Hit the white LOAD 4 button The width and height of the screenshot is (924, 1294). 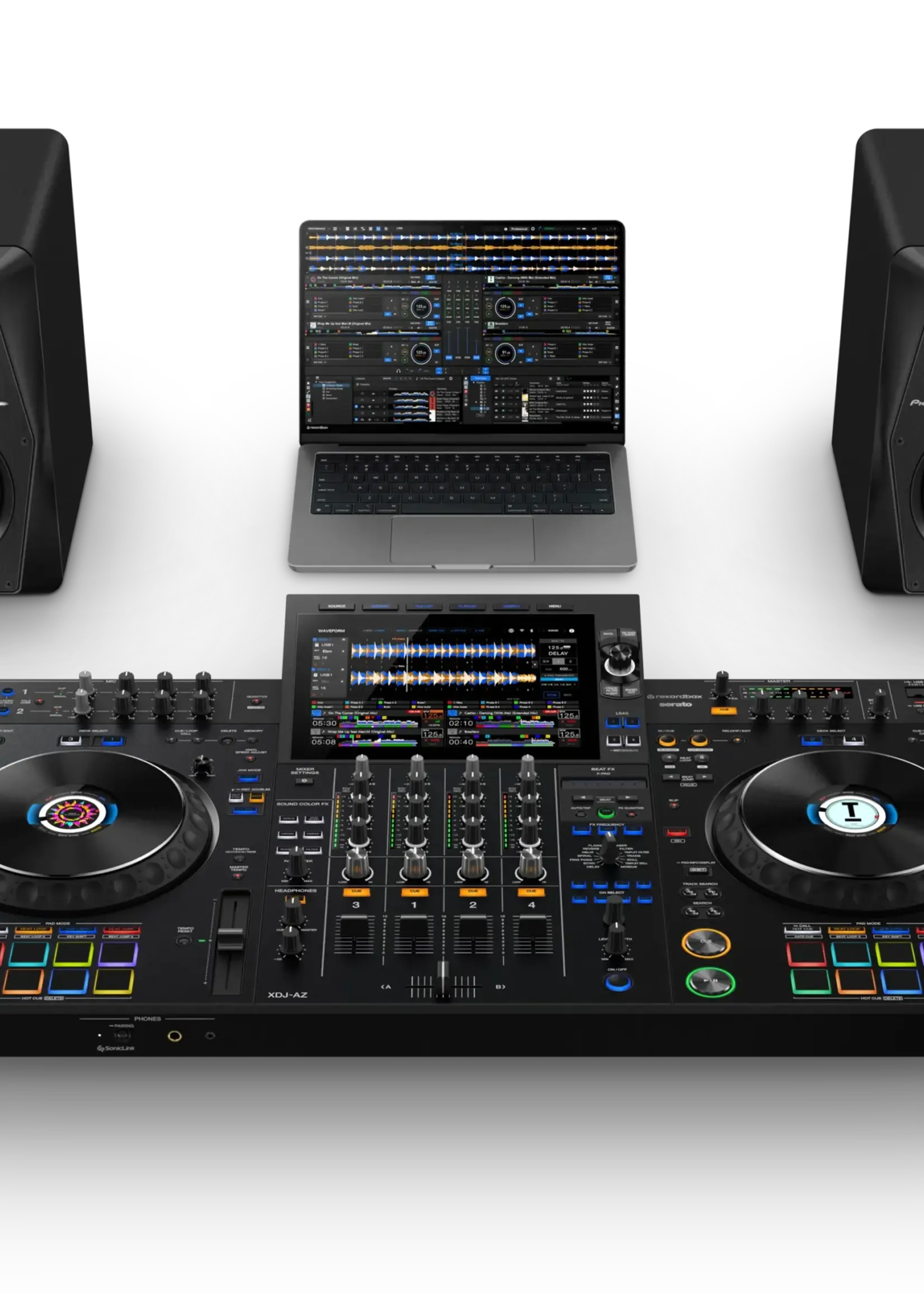tap(633, 740)
